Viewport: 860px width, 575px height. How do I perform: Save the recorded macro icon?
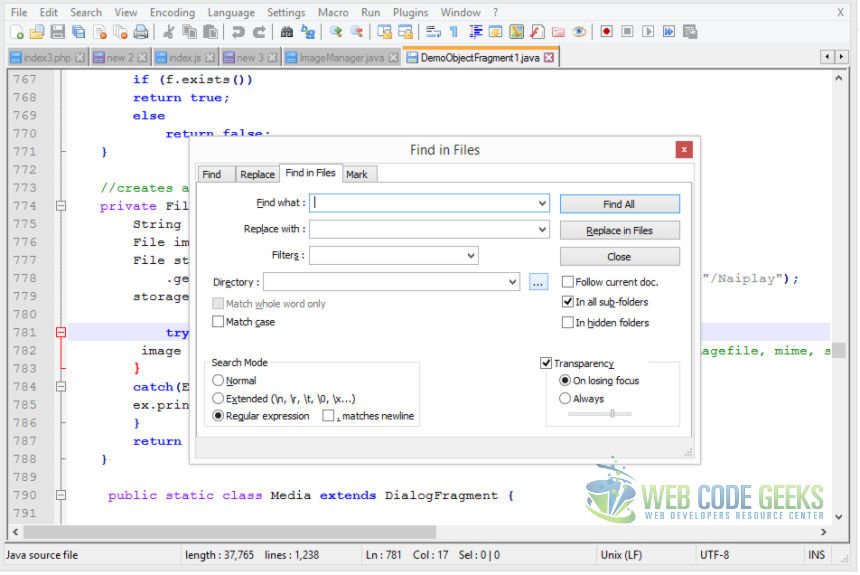tap(691, 32)
